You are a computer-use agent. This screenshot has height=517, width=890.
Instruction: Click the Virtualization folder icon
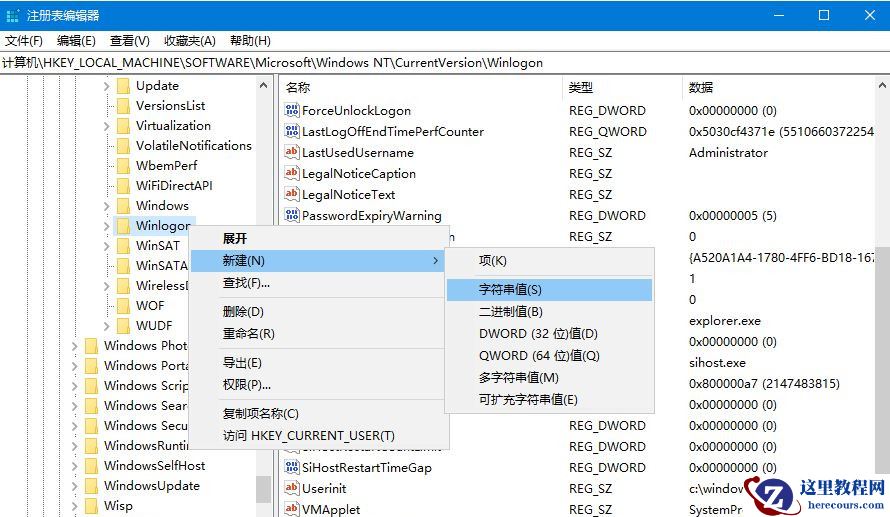123,125
